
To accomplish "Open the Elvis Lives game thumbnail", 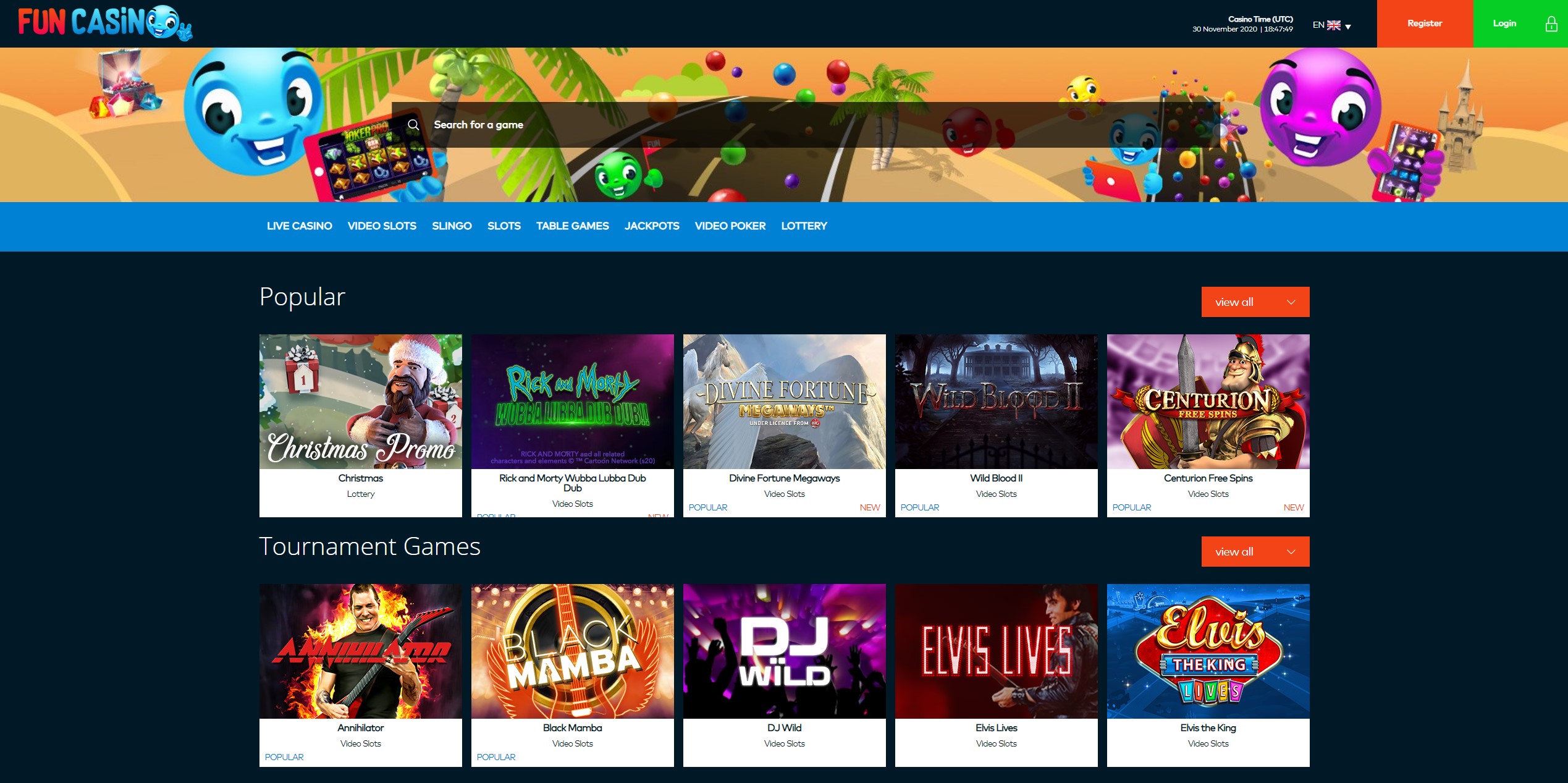I will click(x=997, y=651).
